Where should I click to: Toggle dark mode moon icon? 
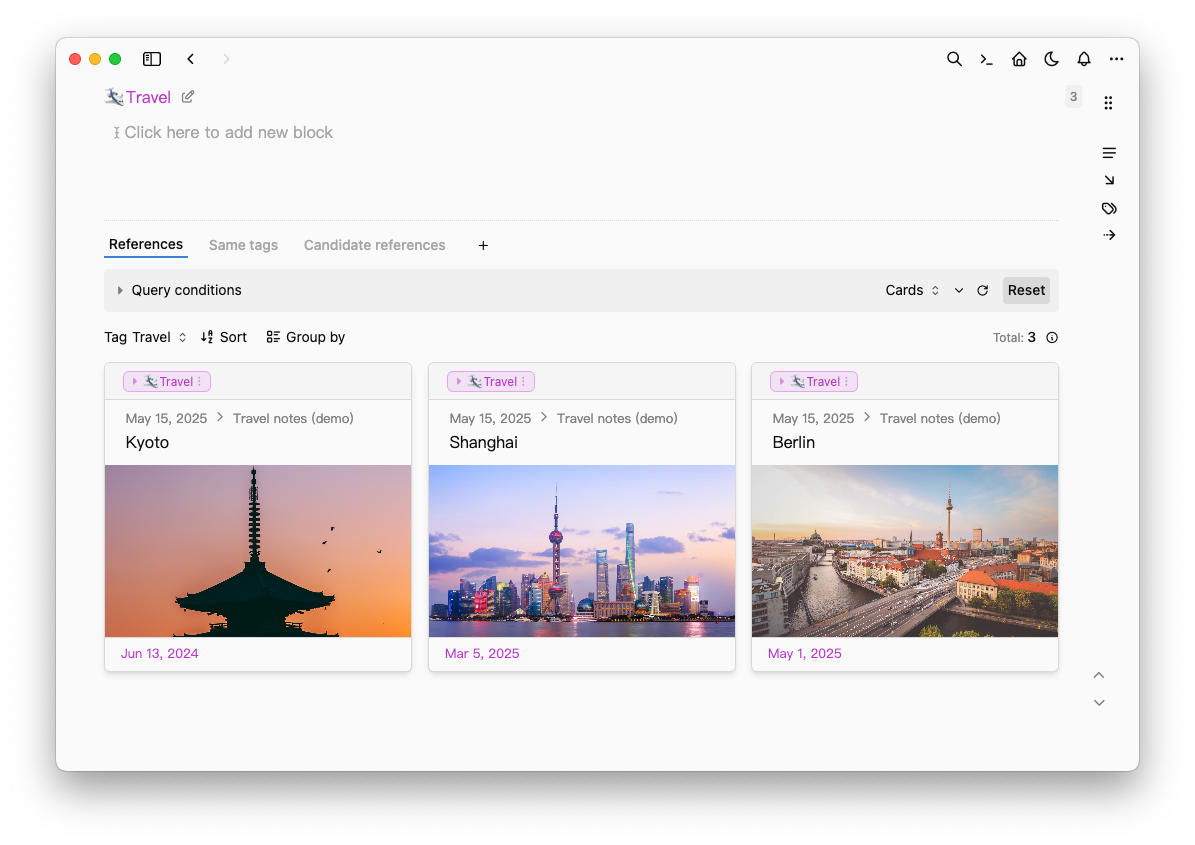point(1052,59)
